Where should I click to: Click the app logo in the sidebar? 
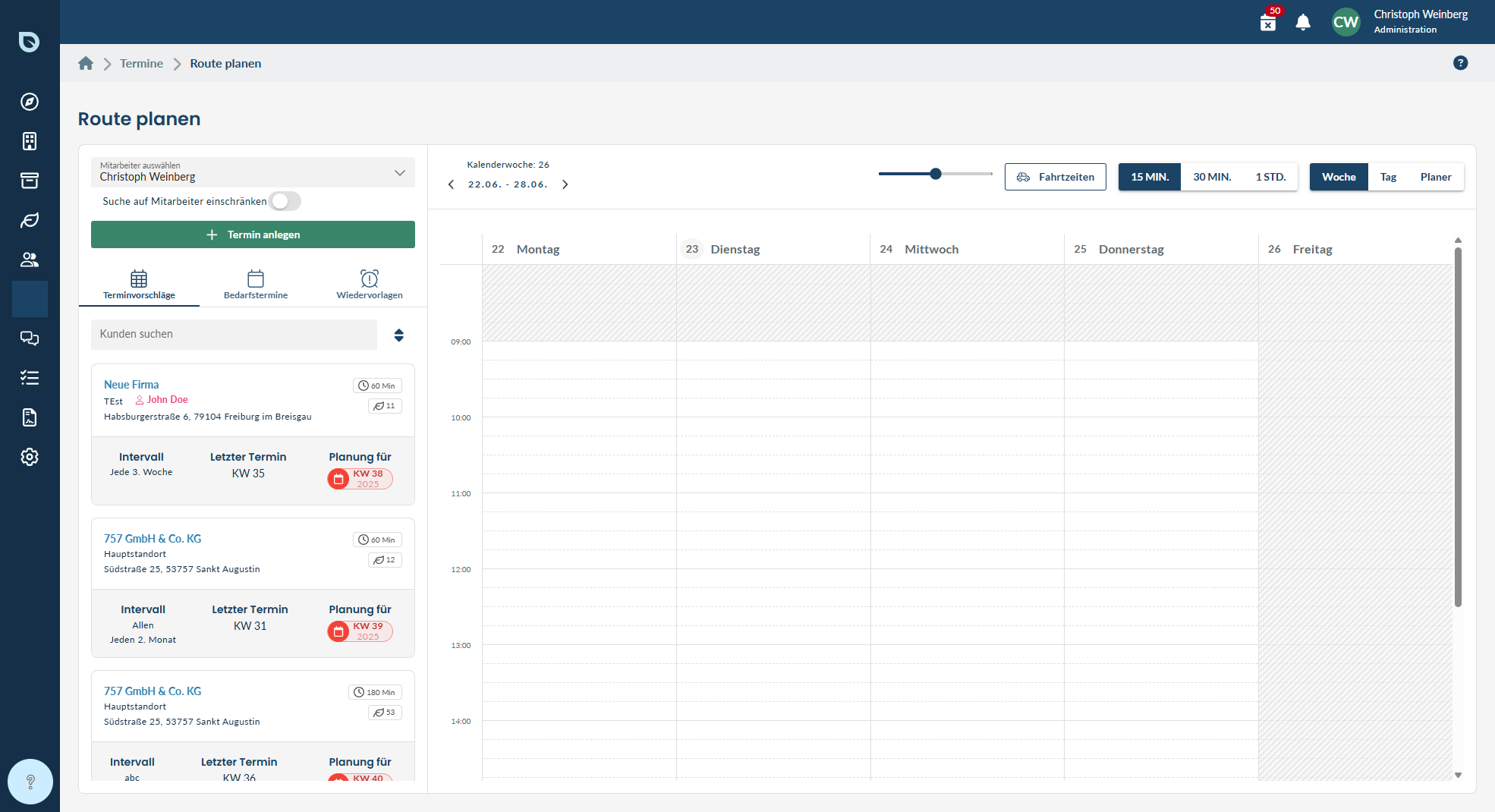[x=30, y=42]
